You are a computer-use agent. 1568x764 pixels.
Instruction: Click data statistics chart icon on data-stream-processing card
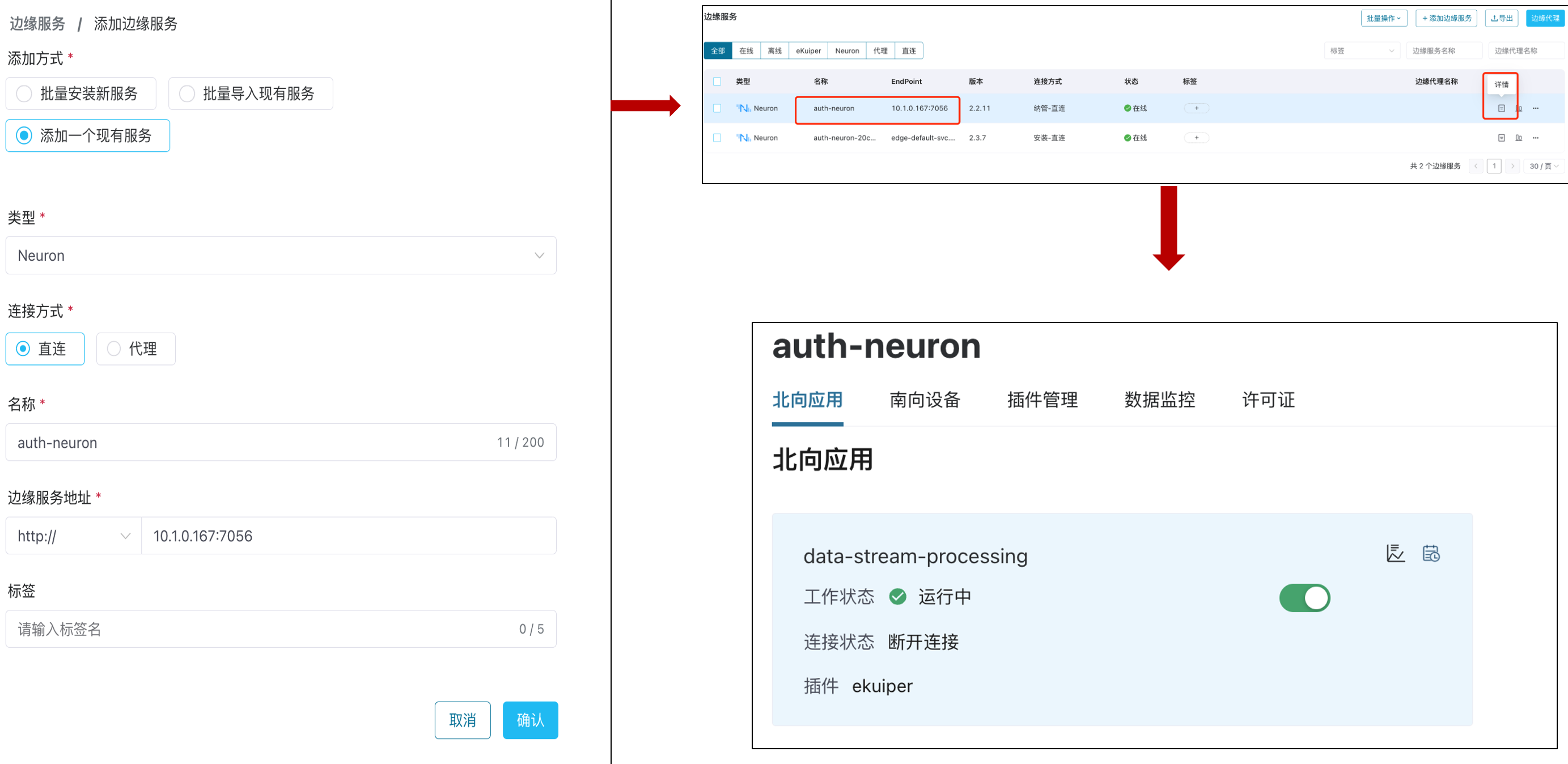[x=1395, y=553]
